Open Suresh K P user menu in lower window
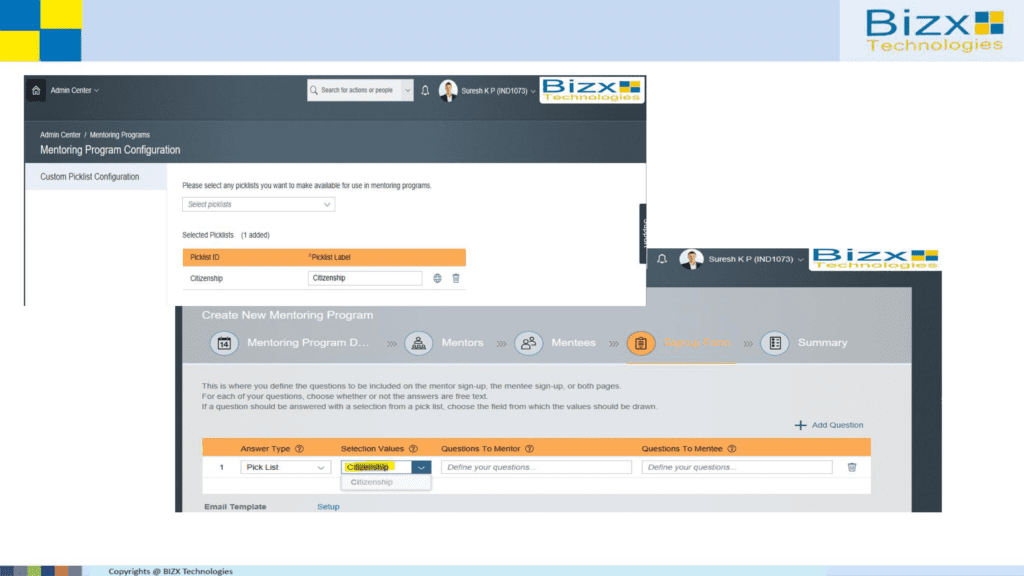Viewport: 1024px width, 576px height. 756,259
